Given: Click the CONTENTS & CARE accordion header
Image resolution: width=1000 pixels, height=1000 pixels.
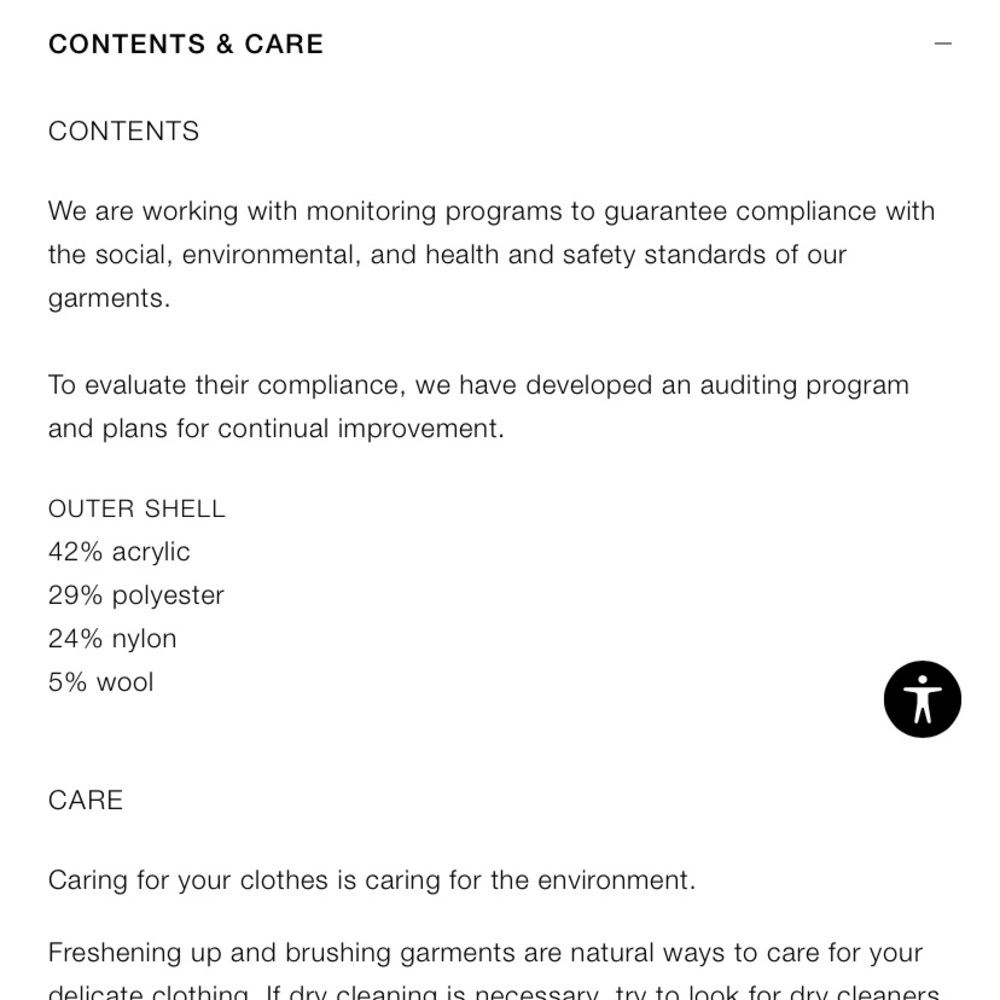Looking at the screenshot, I should [x=500, y=44].
